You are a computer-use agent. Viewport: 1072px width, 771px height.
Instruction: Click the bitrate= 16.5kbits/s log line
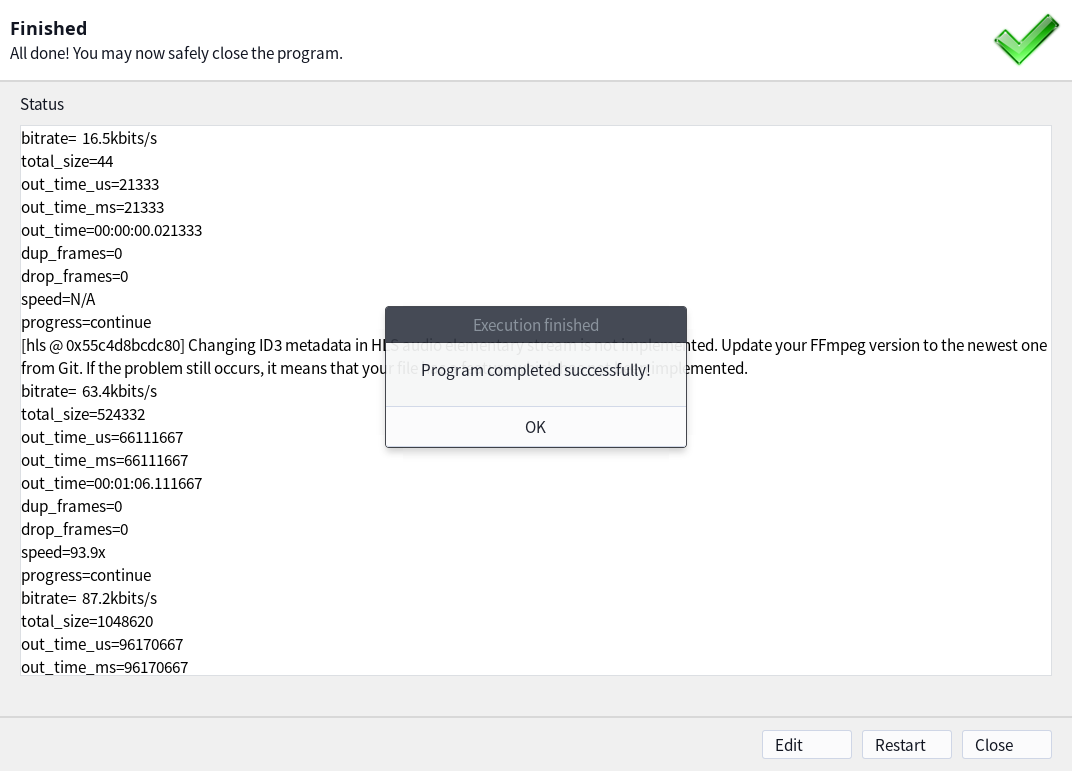click(89, 138)
